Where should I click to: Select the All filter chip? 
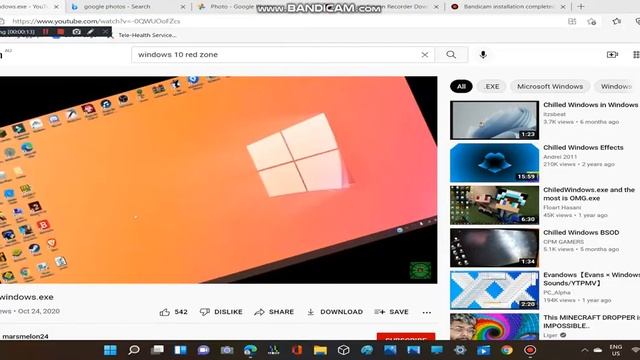coord(461,87)
